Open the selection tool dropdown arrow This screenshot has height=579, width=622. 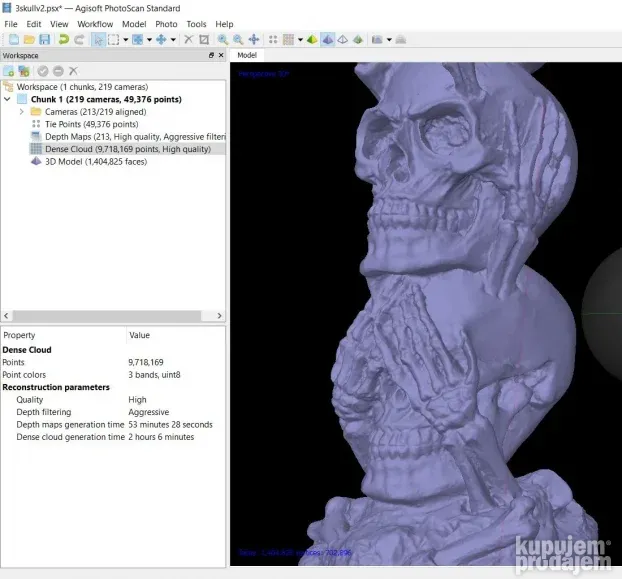pyautogui.click(x=125, y=40)
